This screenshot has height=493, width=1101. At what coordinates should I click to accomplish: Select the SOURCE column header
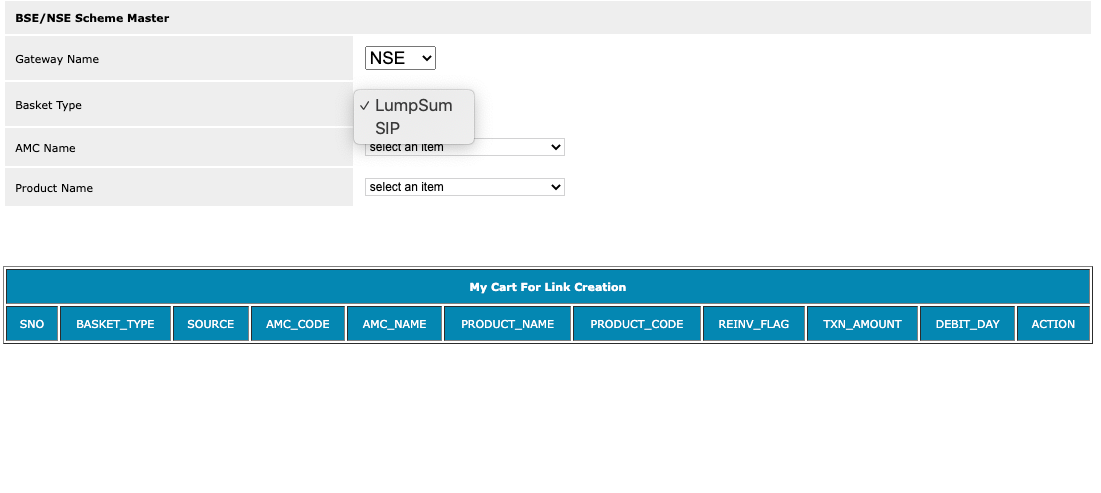click(x=211, y=324)
